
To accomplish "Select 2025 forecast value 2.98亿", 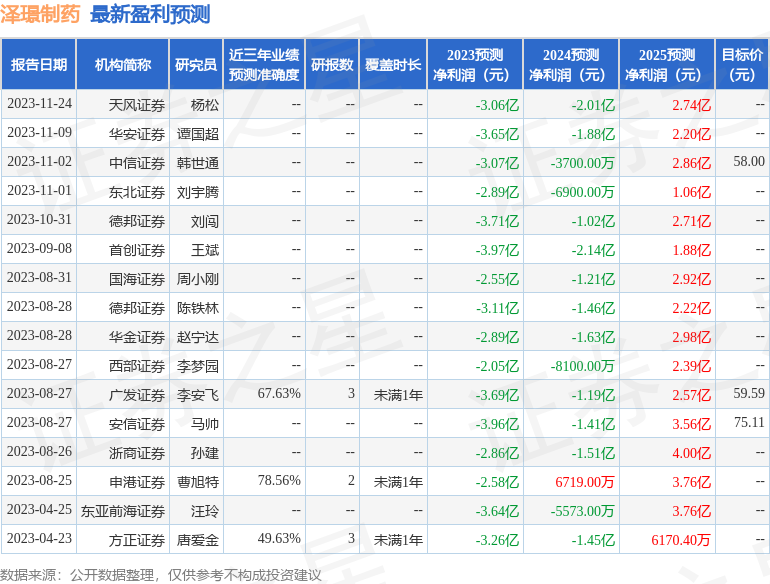I will click(691, 337).
